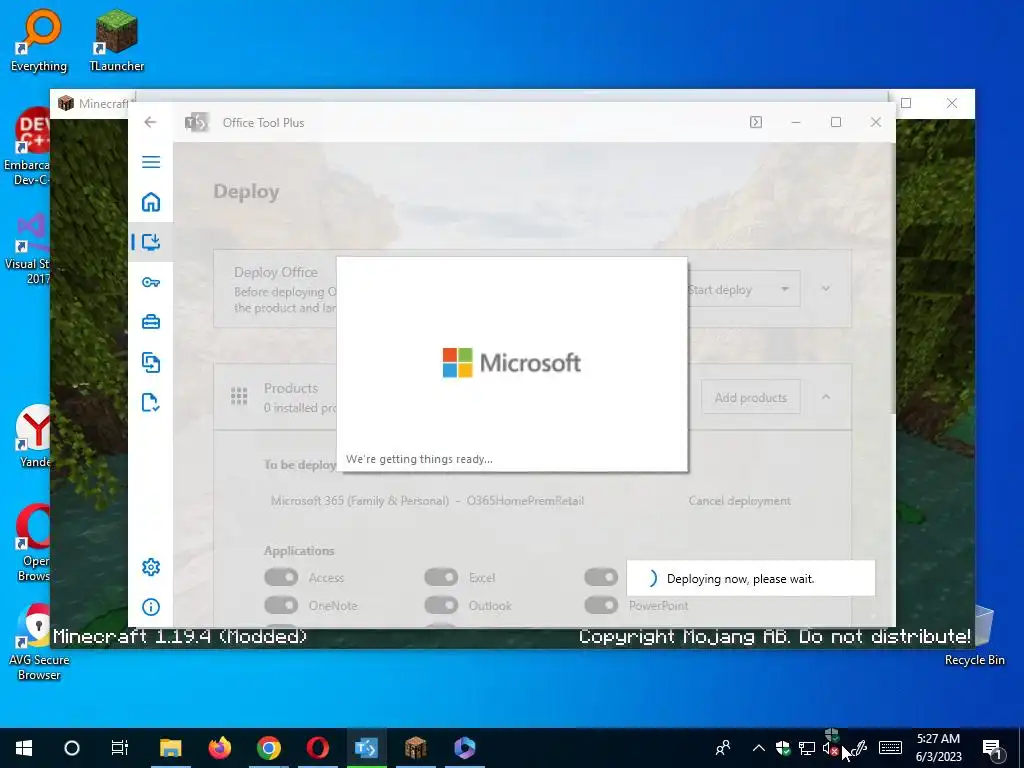The image size is (1024, 768).
Task: Click the Deploying now, please wait notification
Action: pos(750,578)
